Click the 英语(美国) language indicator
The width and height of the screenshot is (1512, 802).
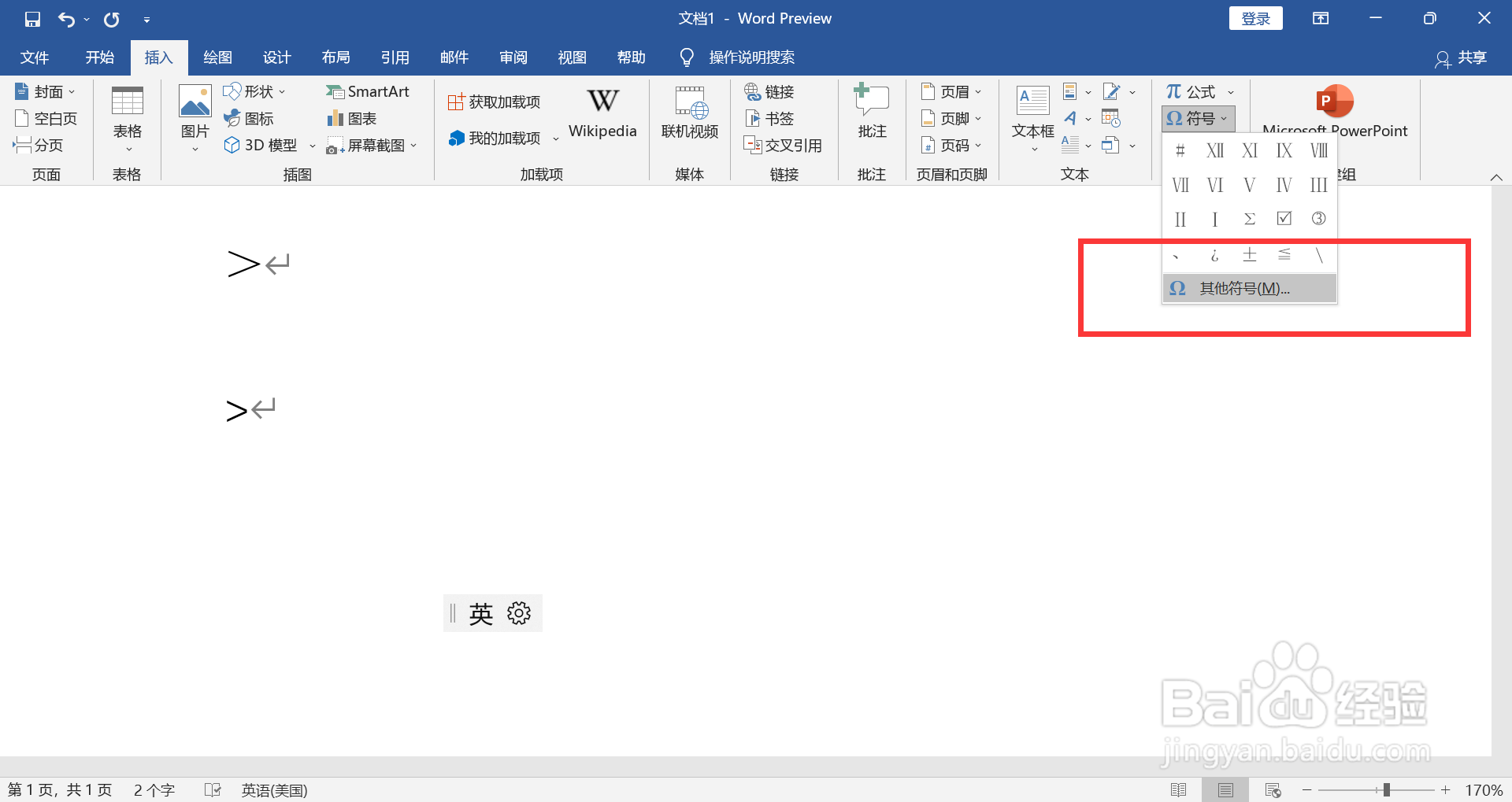273,789
